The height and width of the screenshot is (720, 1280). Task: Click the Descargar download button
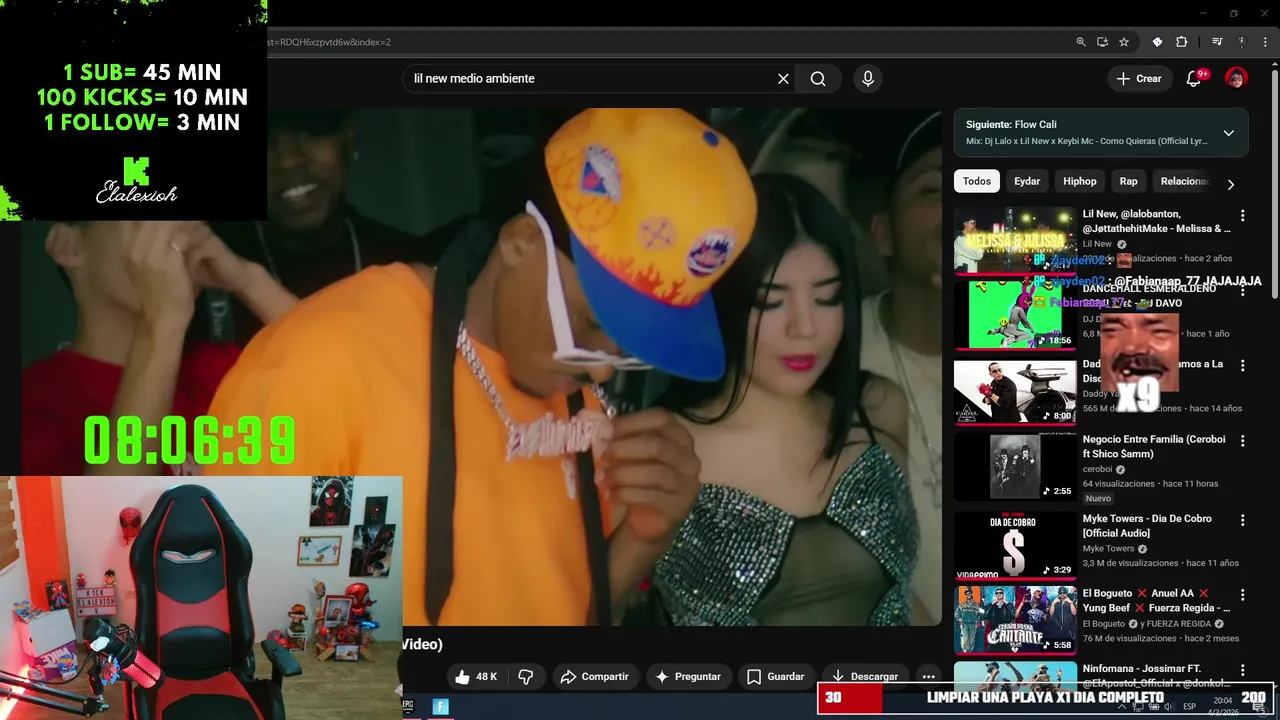point(865,677)
